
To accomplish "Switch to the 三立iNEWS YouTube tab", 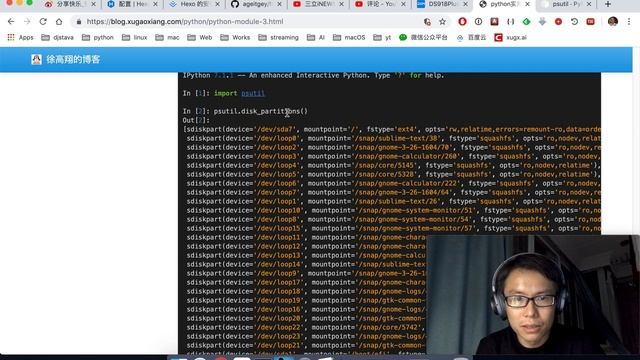I will [318, 4].
